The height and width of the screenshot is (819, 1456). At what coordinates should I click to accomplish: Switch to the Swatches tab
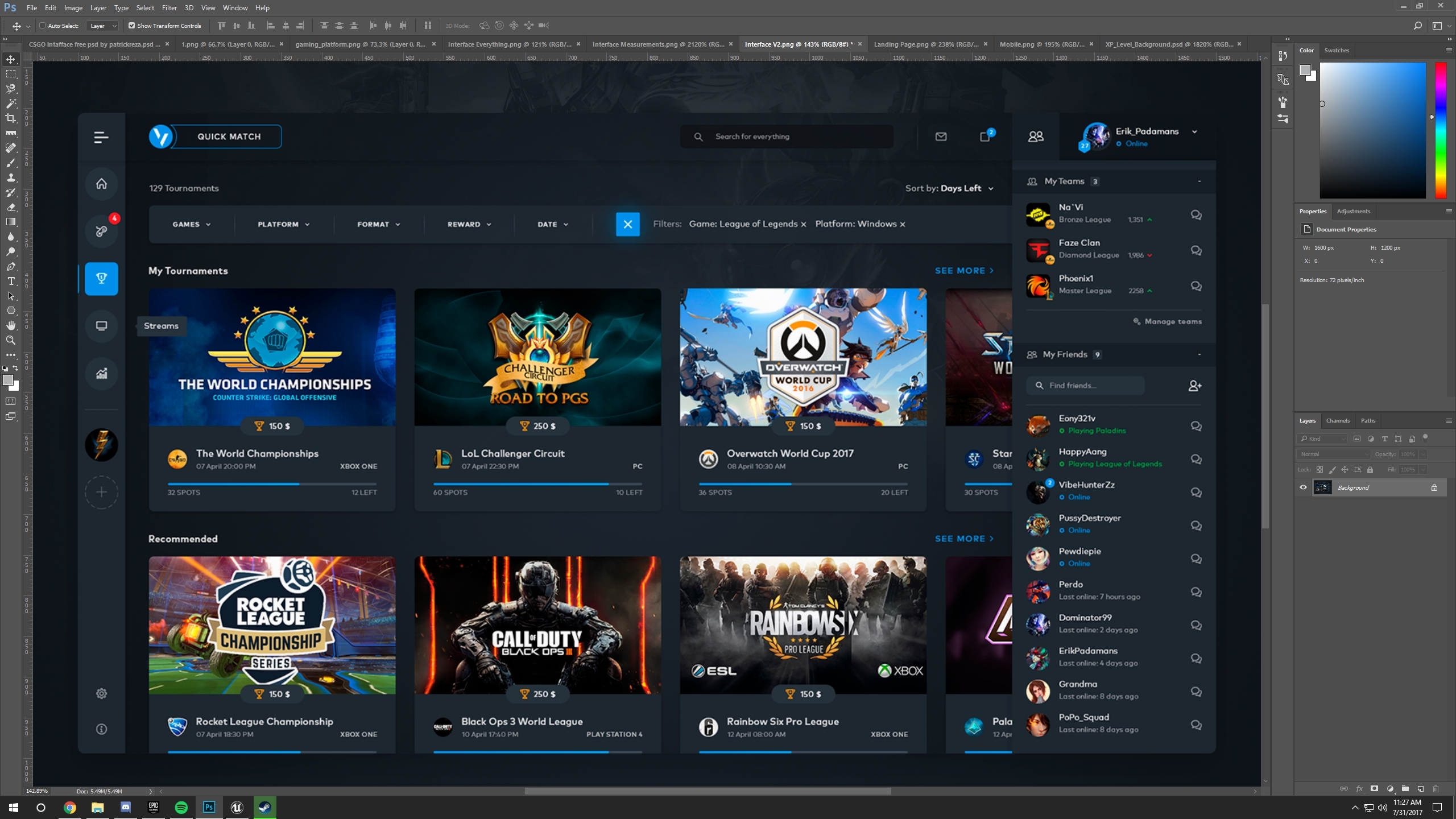[x=1337, y=50]
